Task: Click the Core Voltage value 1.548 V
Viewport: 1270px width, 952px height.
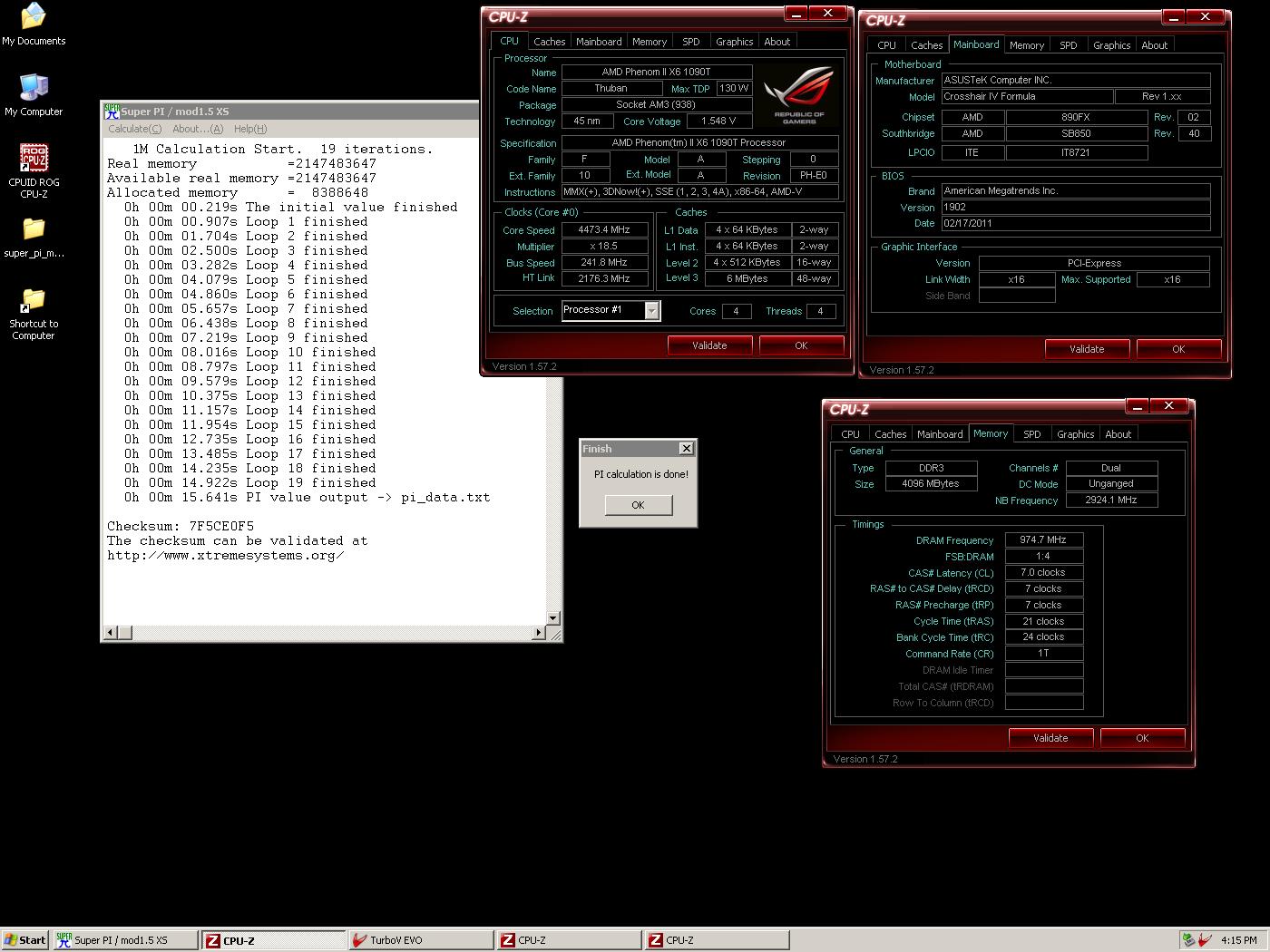Action: pos(718,121)
